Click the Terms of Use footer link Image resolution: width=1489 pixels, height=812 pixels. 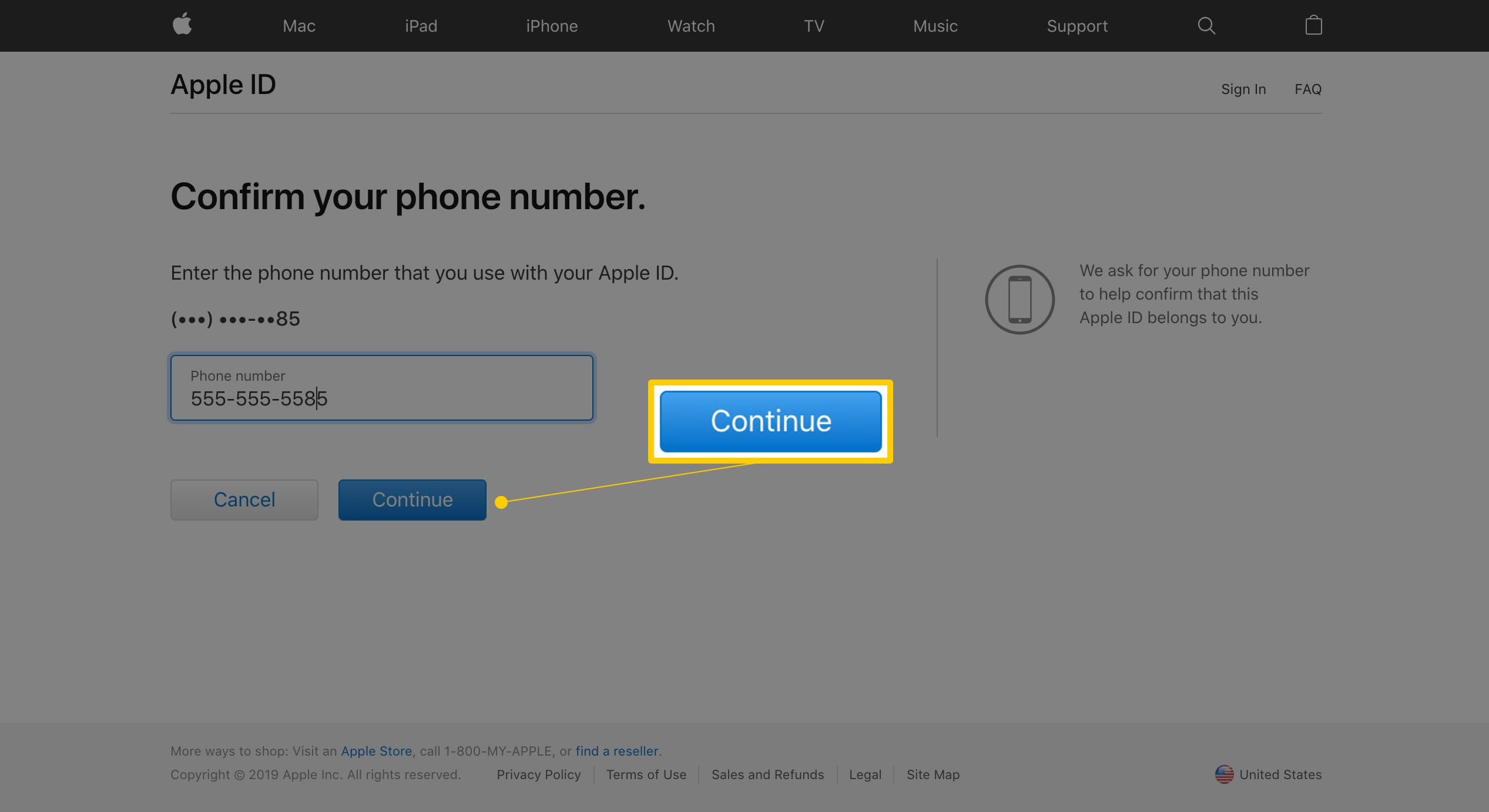[646, 774]
